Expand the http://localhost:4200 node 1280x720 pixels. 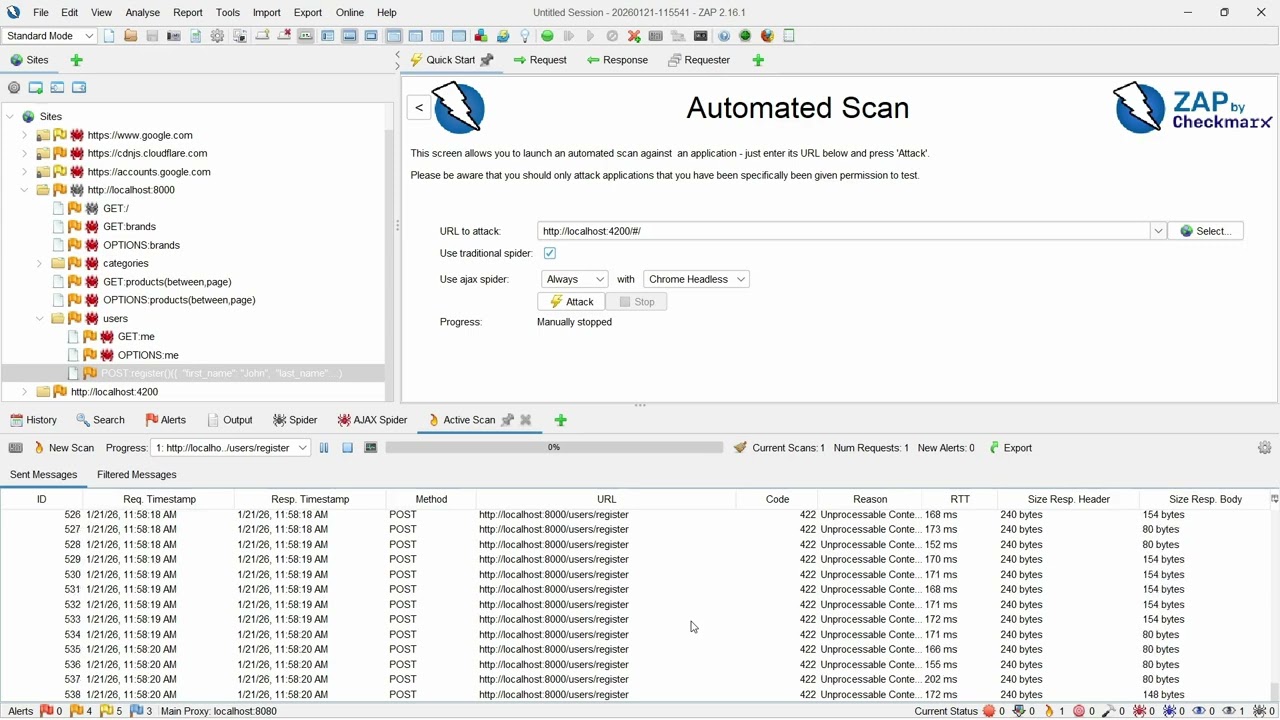point(24,392)
